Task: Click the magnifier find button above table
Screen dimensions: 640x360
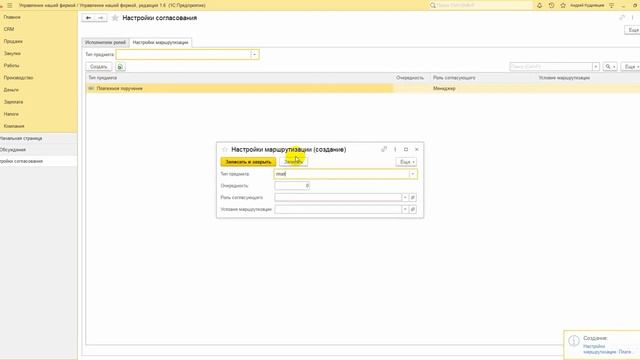Action: click(610, 67)
